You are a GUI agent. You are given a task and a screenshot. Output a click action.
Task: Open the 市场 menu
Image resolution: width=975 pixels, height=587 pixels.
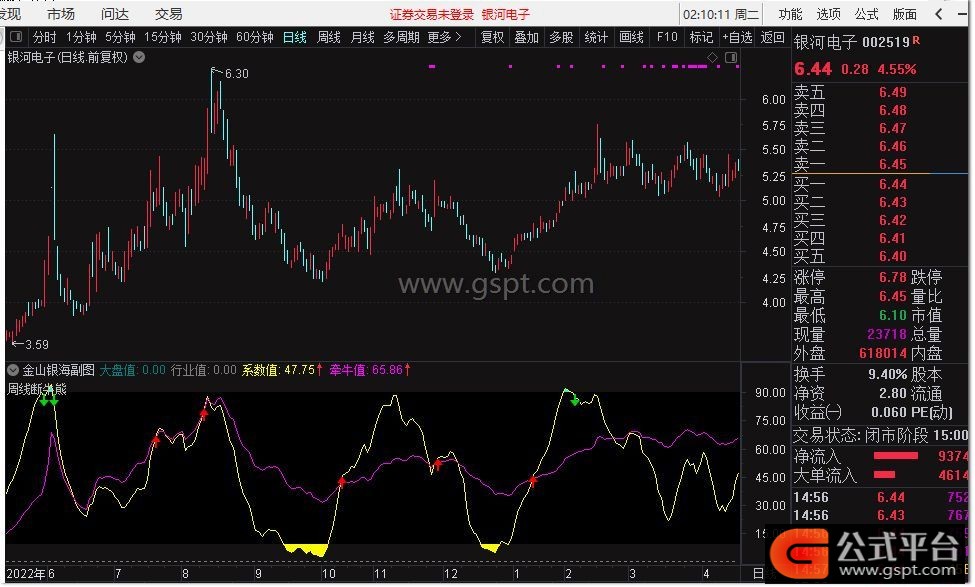60,14
